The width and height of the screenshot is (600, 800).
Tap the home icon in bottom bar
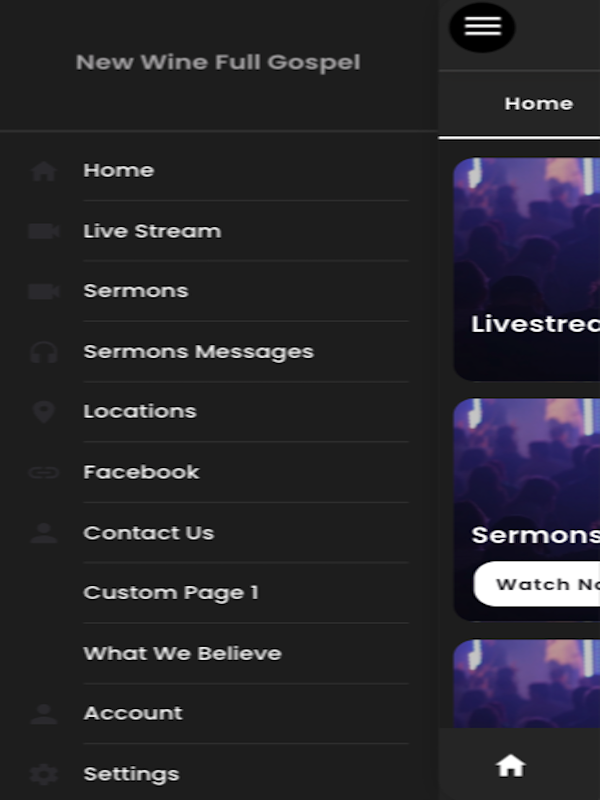pyautogui.click(x=510, y=766)
